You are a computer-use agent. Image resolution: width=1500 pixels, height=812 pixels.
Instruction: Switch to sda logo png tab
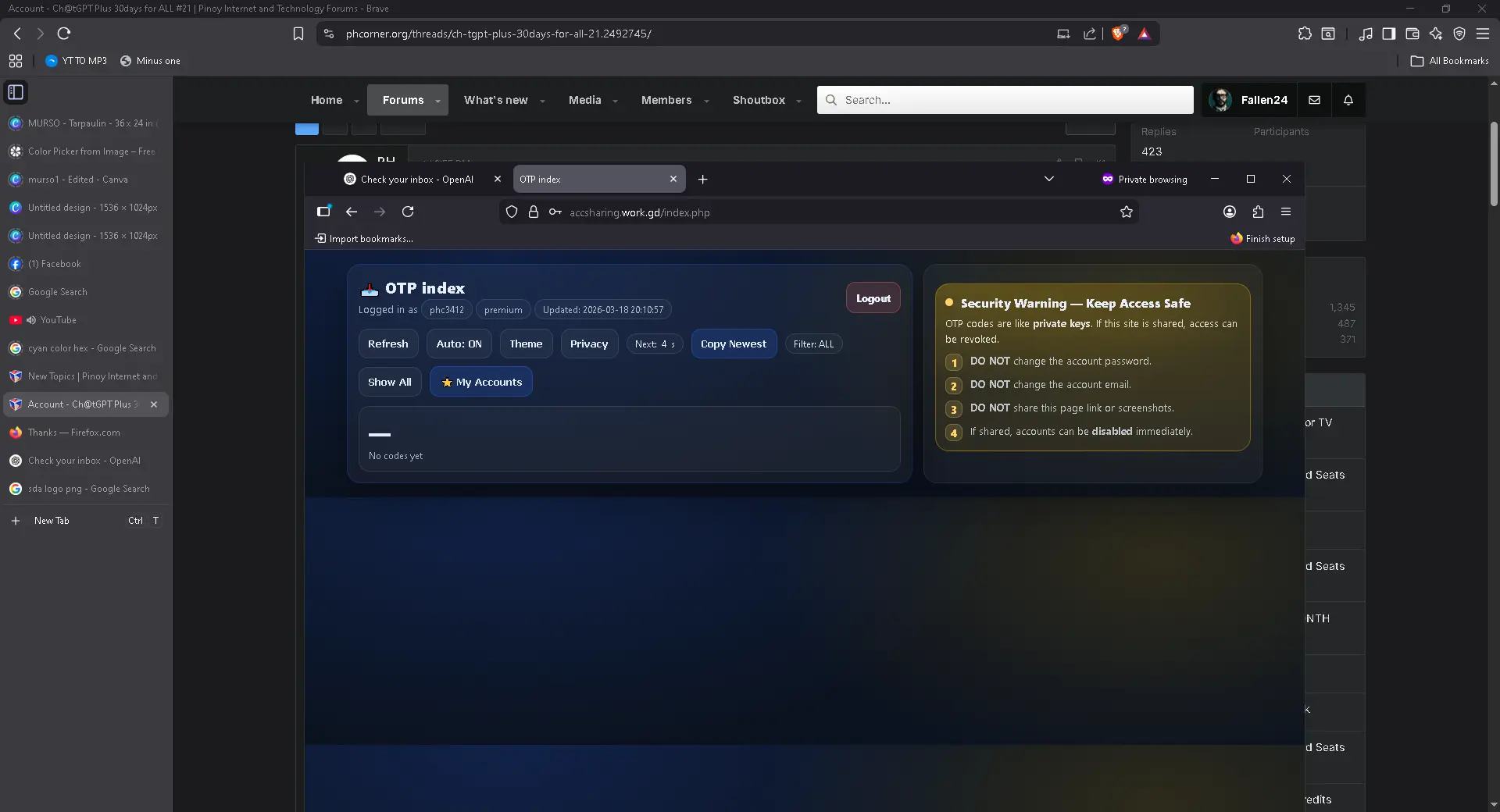tap(84, 489)
